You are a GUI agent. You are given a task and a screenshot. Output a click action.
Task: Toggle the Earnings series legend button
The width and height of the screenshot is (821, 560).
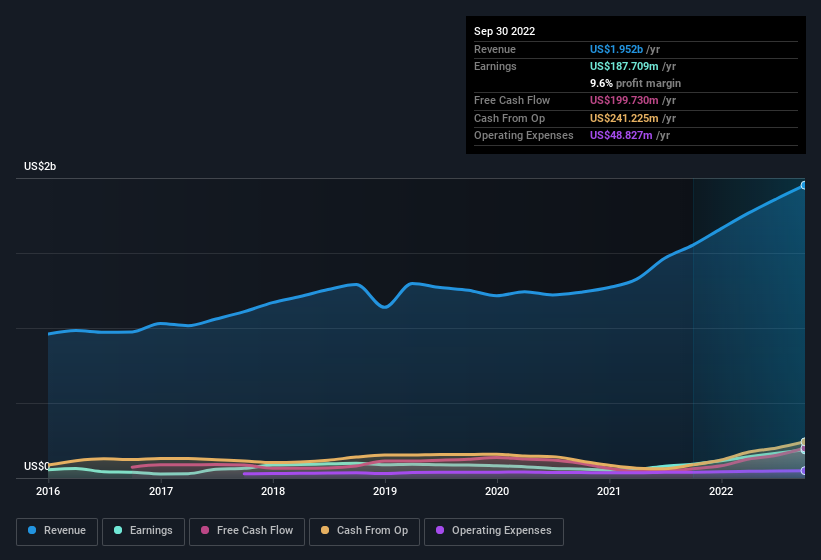point(143,531)
